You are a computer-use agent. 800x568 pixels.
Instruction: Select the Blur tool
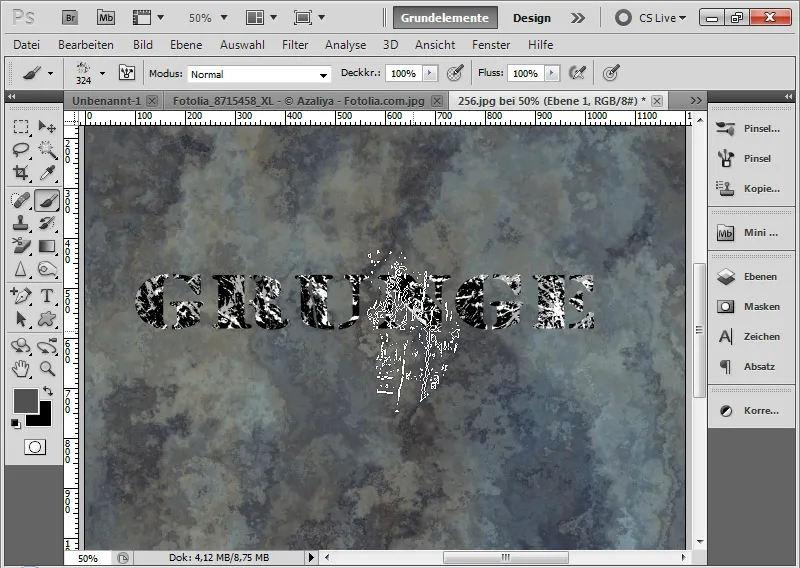tap(21, 269)
